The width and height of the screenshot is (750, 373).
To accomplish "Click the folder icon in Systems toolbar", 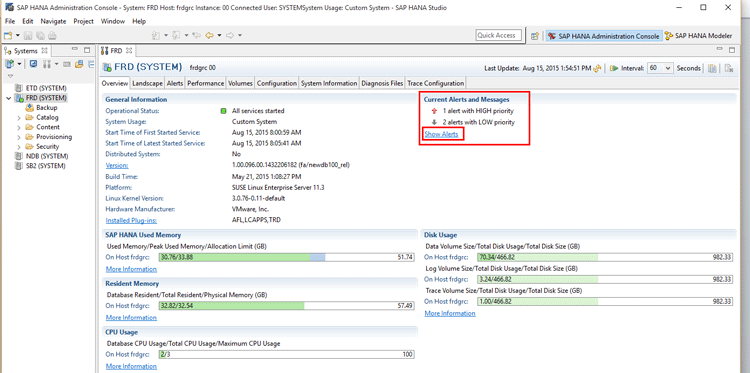I will (79, 64).
